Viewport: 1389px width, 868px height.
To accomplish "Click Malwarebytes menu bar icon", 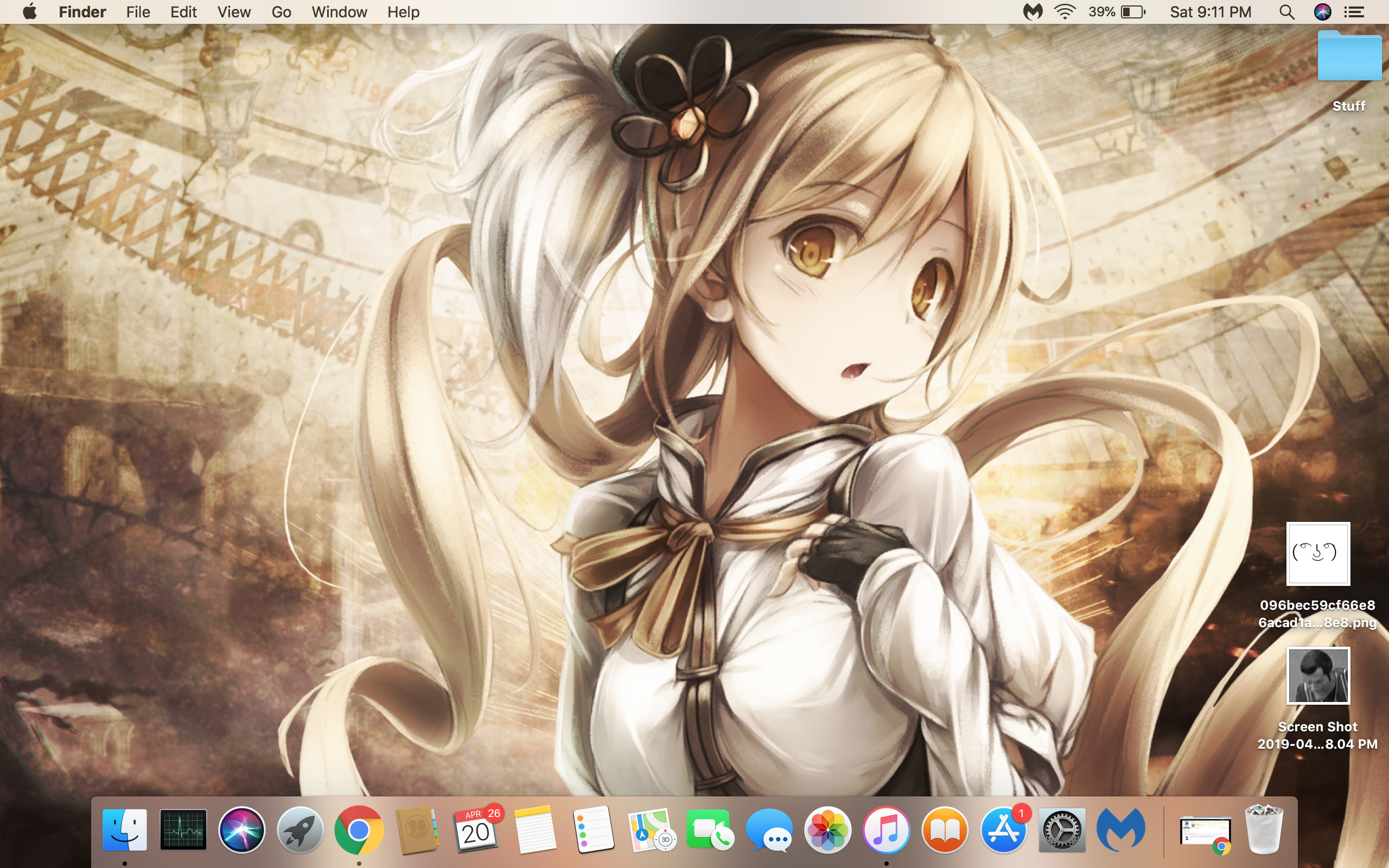I will point(1033,11).
